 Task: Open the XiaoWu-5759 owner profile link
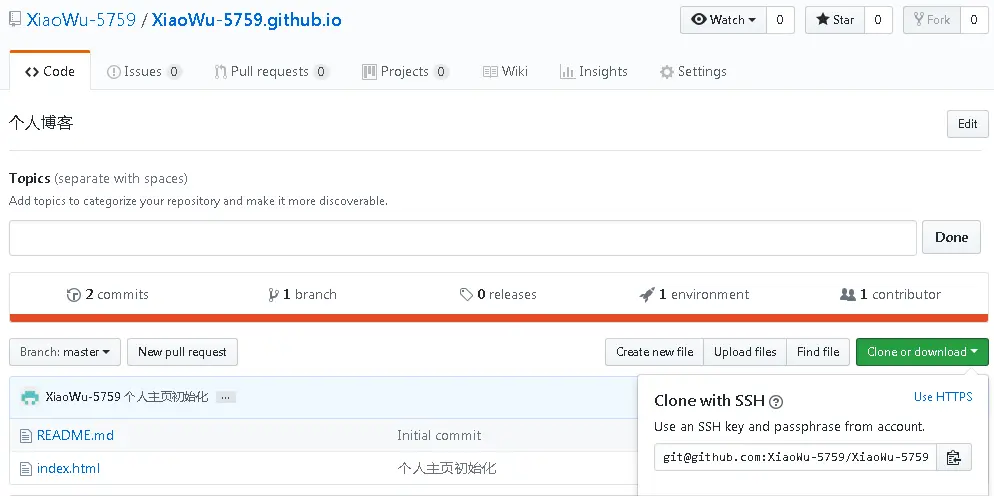[81, 20]
